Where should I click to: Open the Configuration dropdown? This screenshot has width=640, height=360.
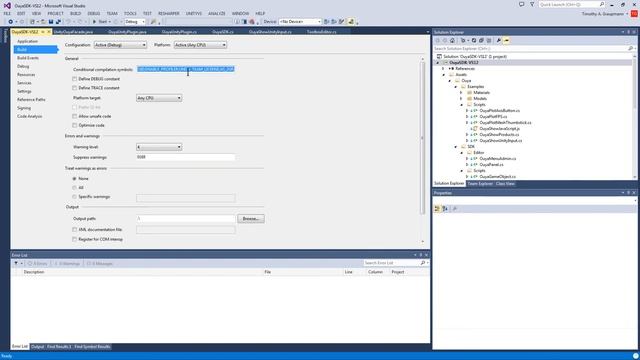120,45
